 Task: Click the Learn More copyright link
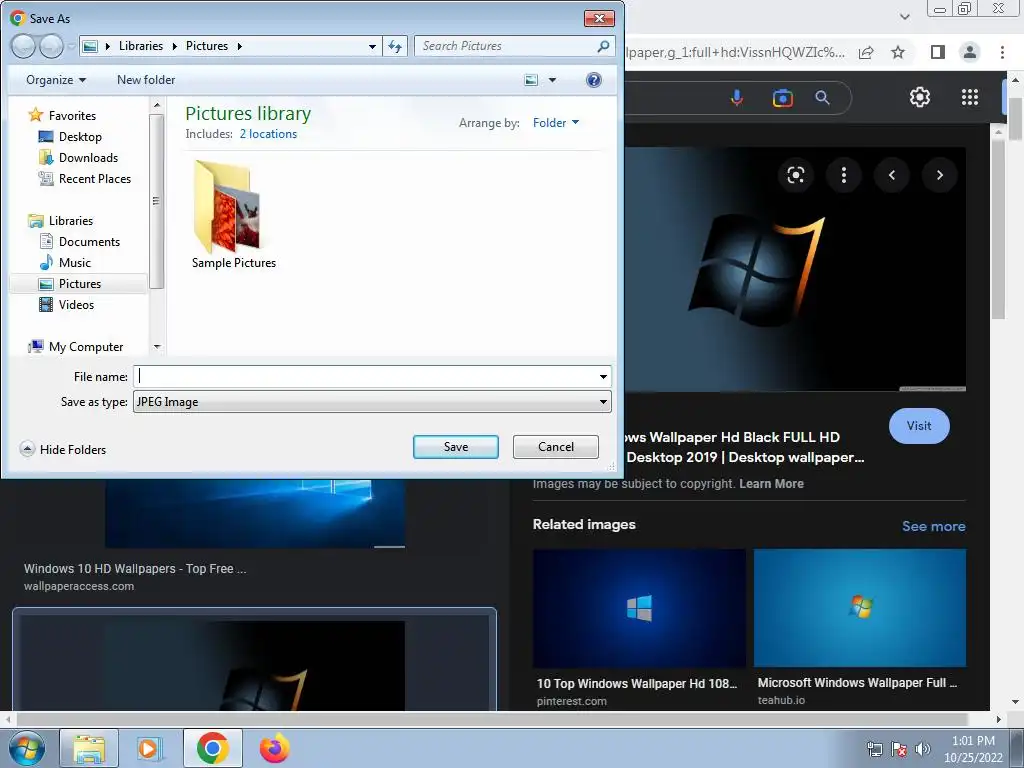tap(771, 484)
